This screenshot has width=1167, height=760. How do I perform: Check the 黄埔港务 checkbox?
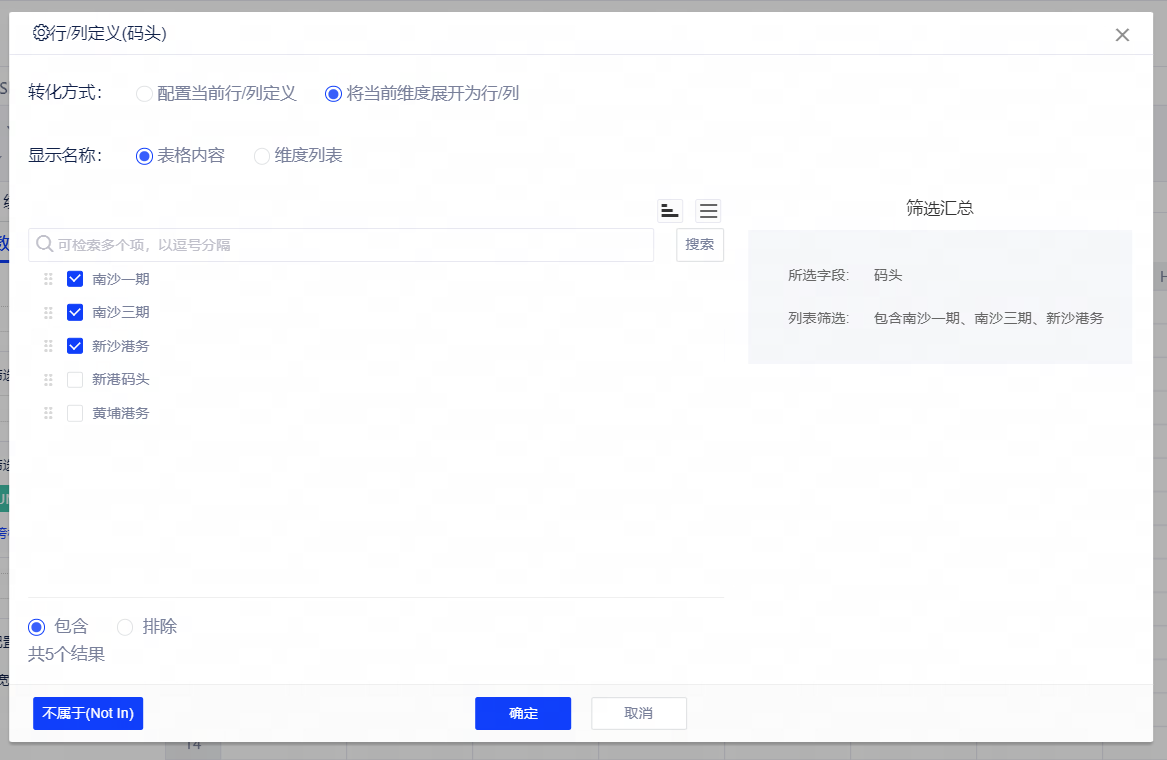[75, 413]
